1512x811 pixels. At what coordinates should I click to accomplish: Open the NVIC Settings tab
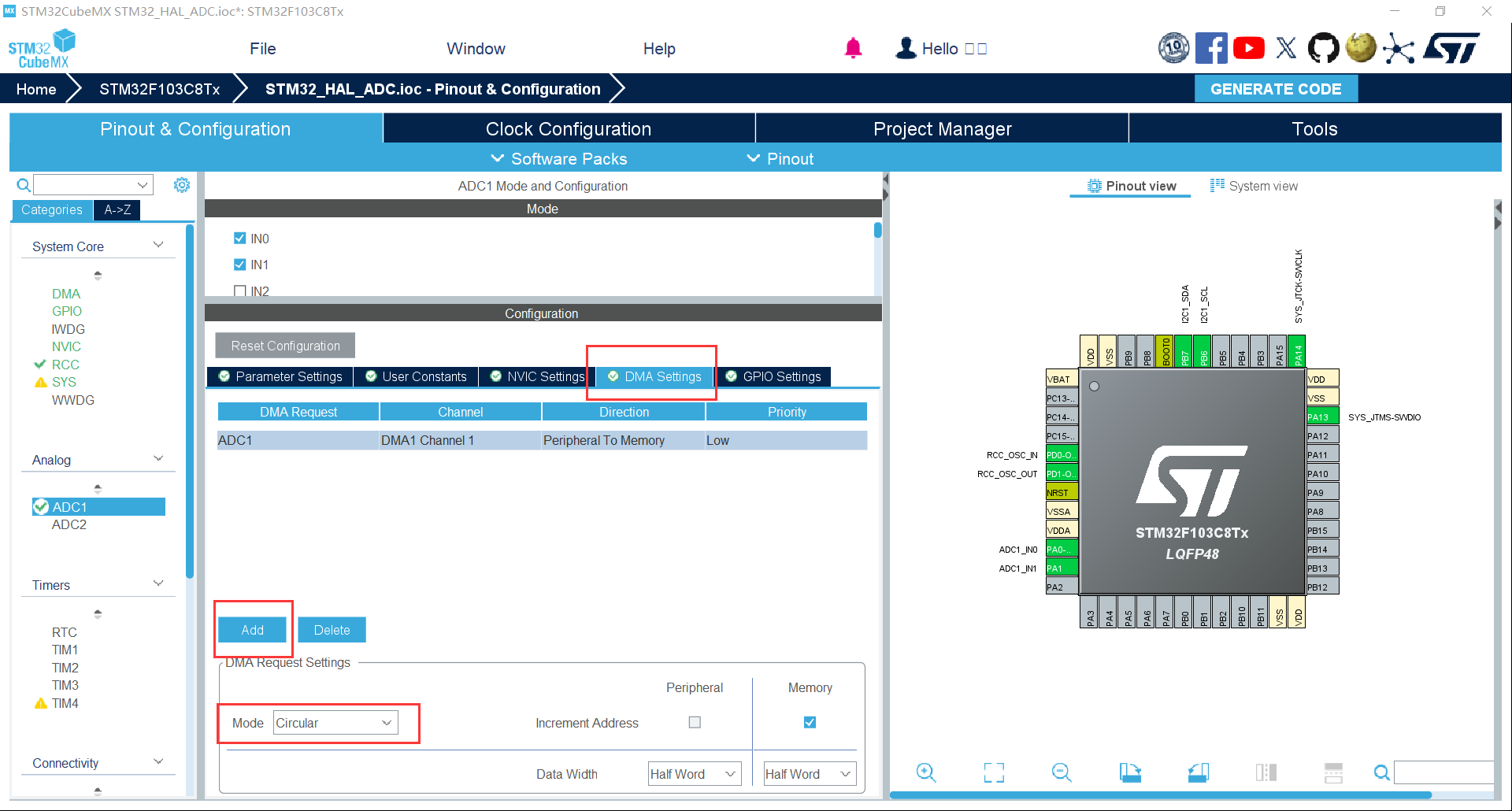[x=538, y=376]
